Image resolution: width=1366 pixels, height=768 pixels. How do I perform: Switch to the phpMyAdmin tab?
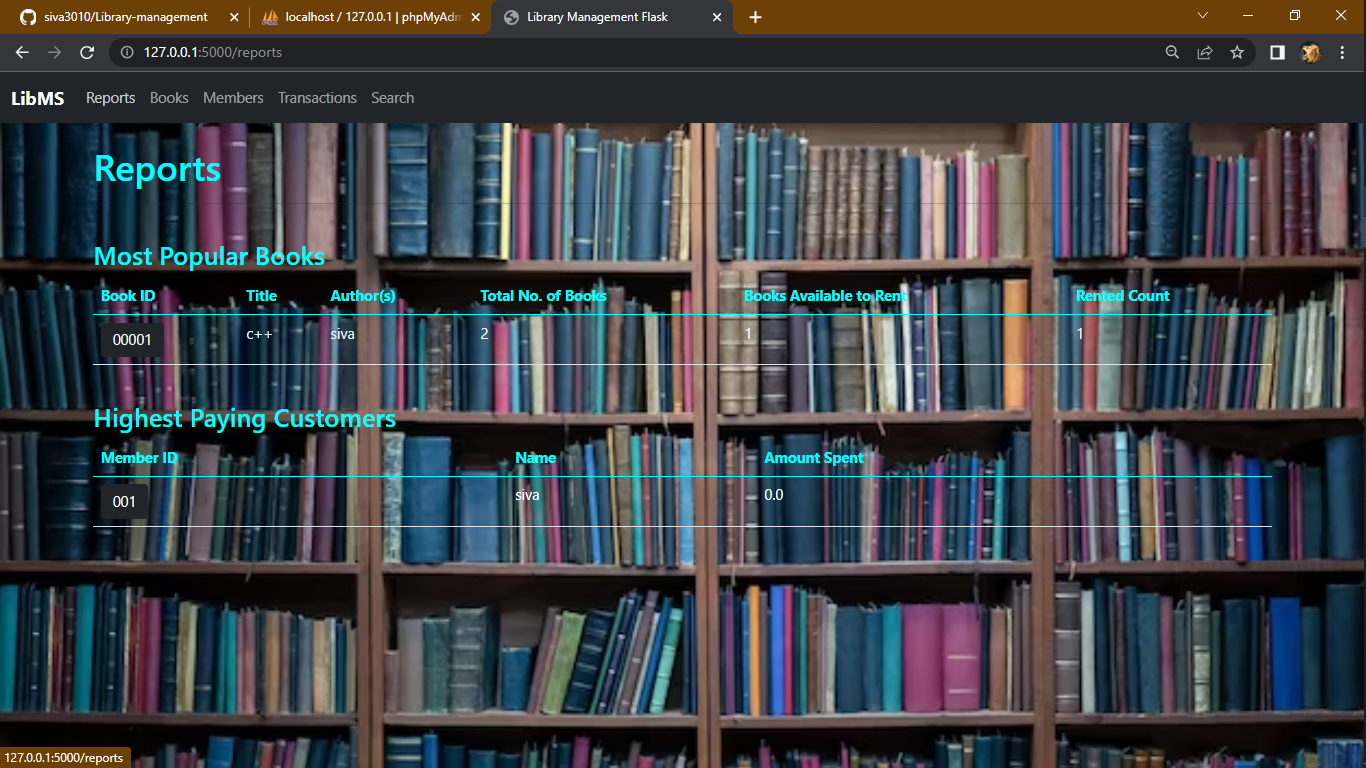[x=370, y=17]
